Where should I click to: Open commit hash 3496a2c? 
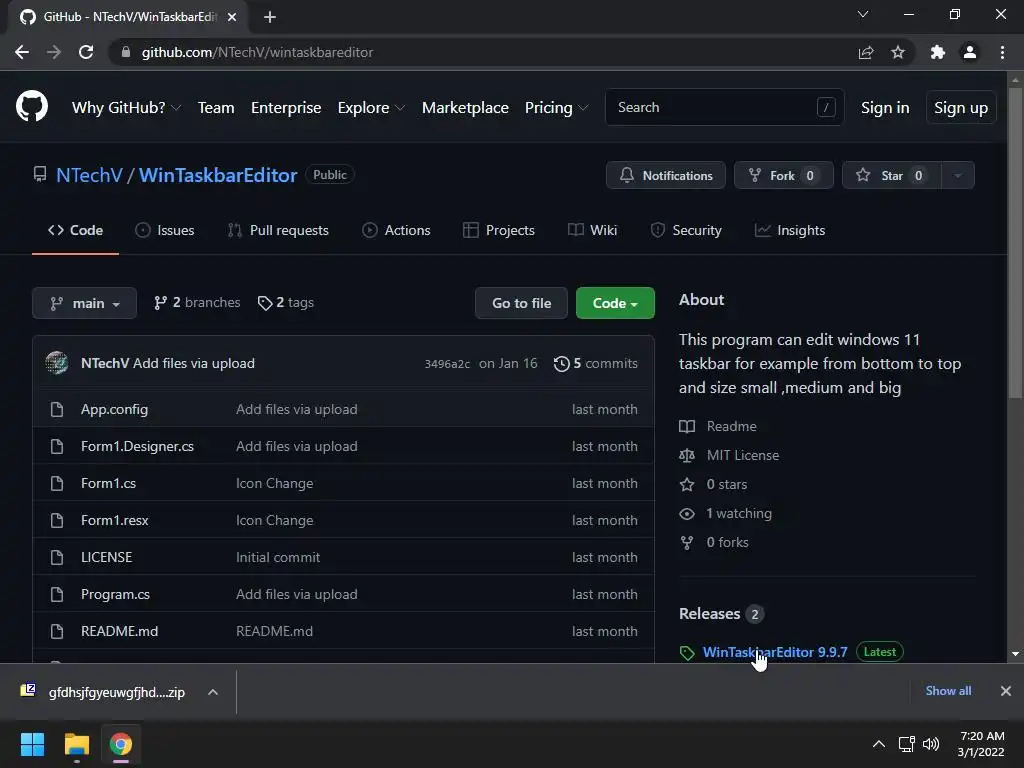[447, 364]
